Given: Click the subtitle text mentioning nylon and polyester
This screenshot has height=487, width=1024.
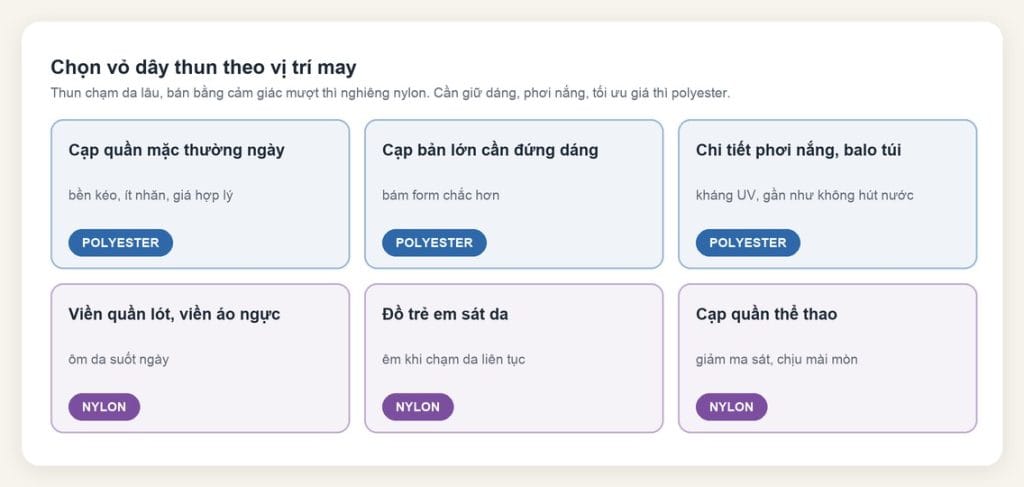Looking at the screenshot, I should point(391,93).
